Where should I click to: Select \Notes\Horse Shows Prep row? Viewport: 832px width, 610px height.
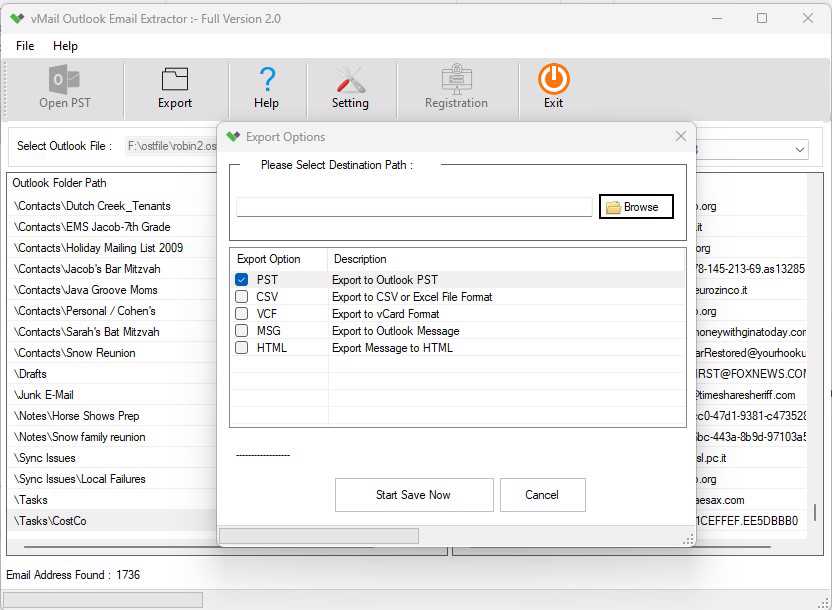tap(112, 416)
